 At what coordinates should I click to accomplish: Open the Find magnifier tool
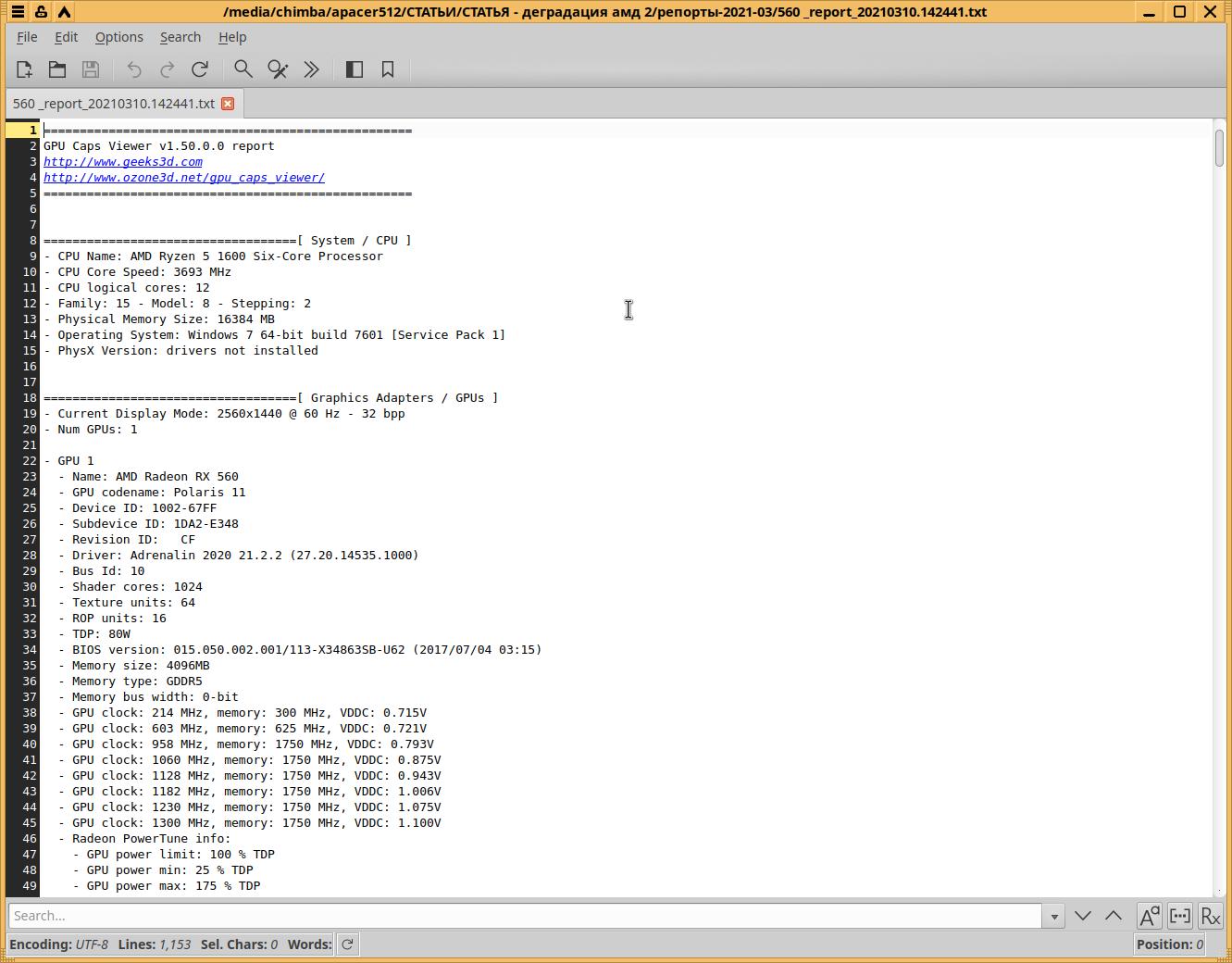tap(243, 69)
